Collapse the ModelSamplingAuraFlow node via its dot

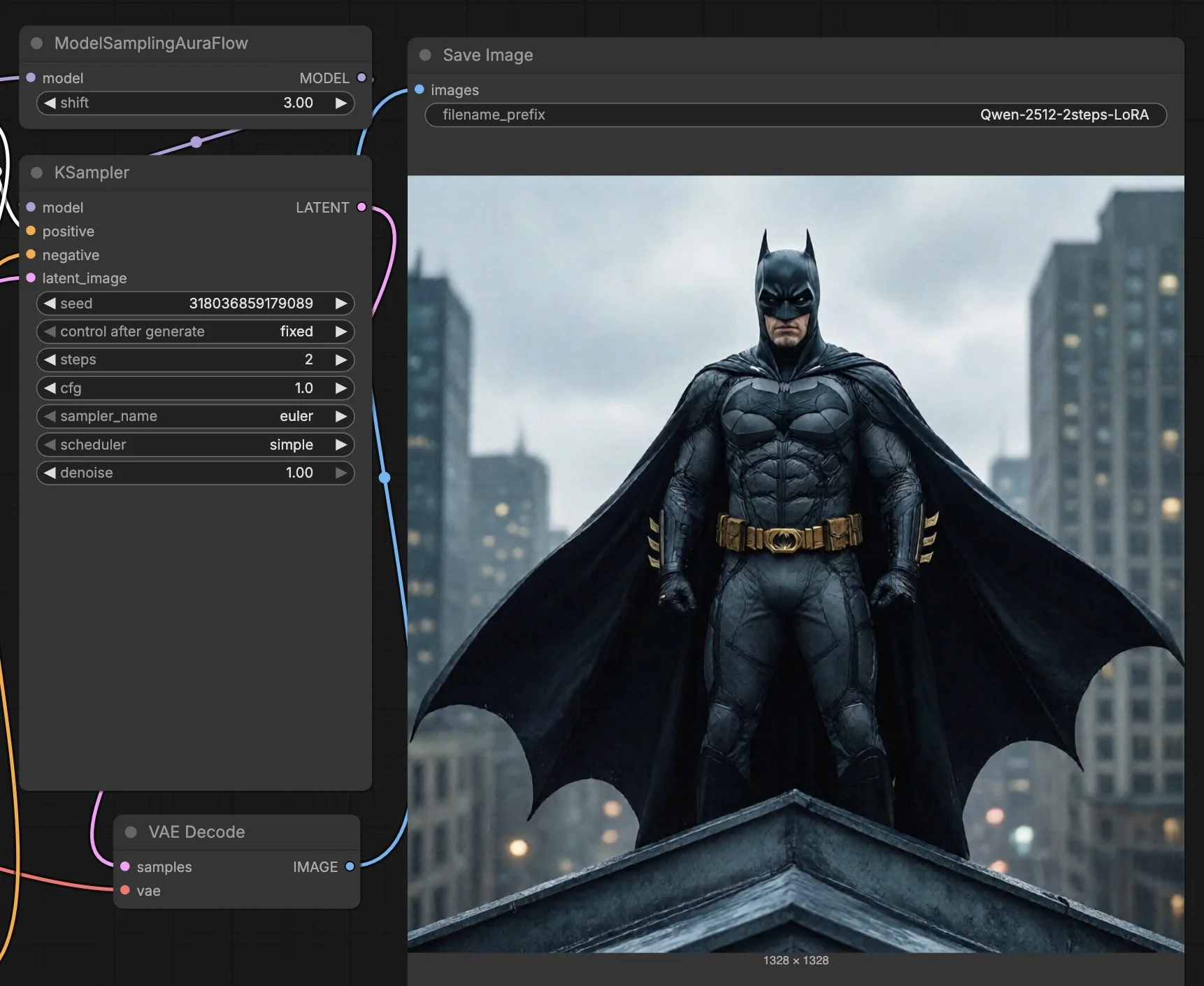(x=36, y=43)
